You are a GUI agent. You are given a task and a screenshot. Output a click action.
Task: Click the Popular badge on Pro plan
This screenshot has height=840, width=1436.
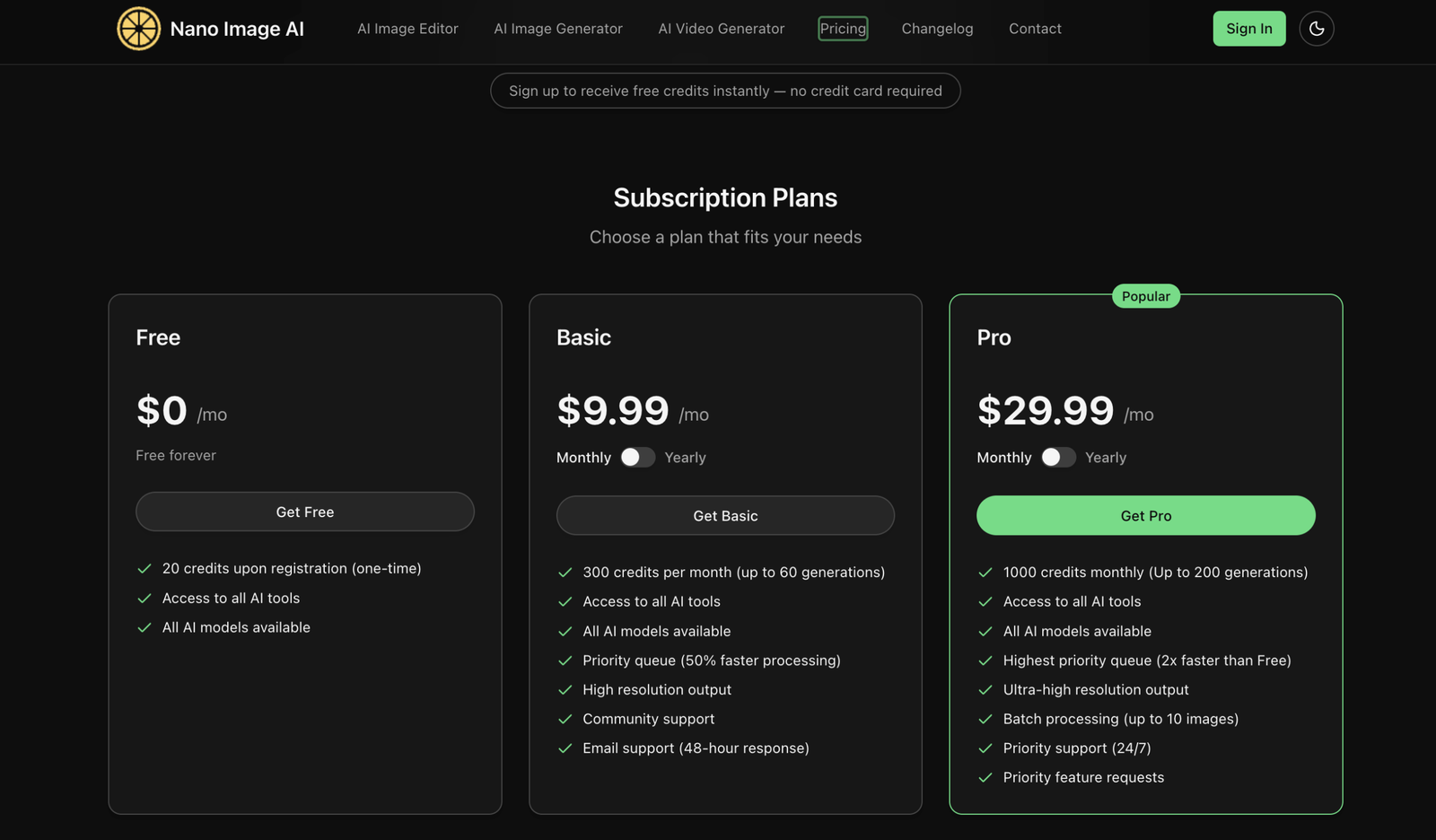1146,296
